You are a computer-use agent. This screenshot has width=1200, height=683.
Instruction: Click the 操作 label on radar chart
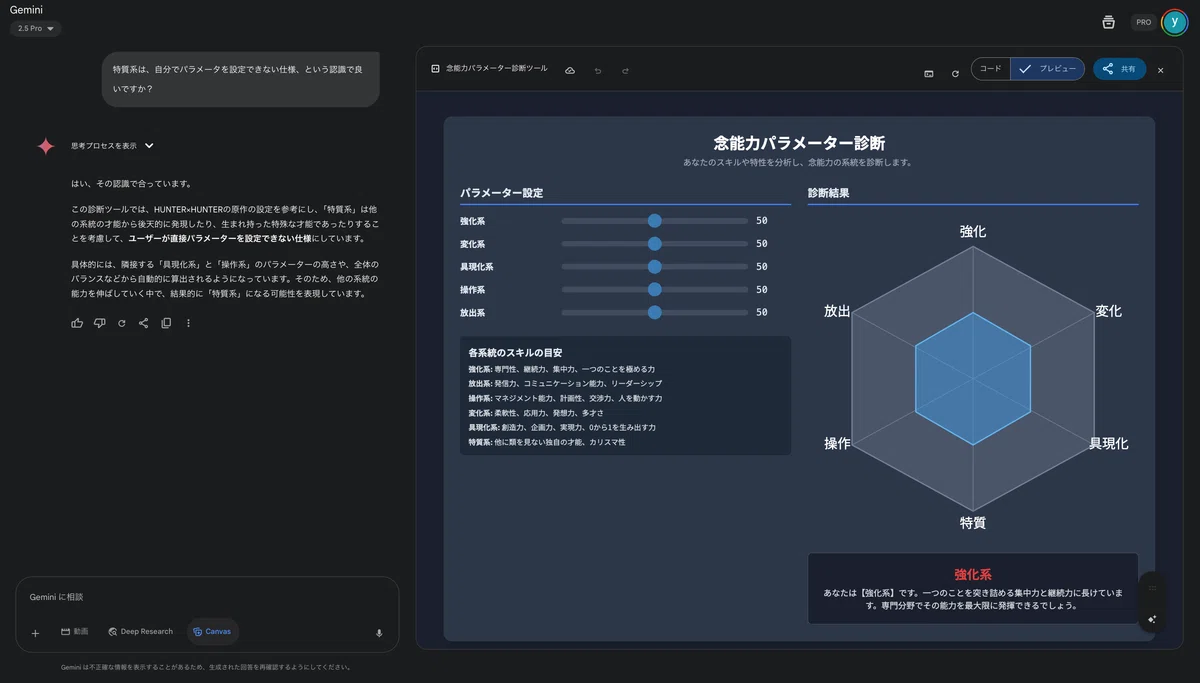[837, 443]
